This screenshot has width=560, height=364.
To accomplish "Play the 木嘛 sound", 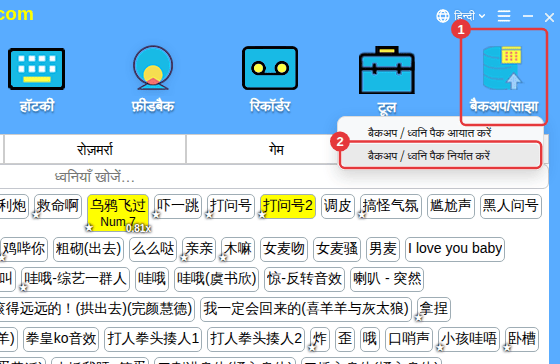I will coord(238,249).
